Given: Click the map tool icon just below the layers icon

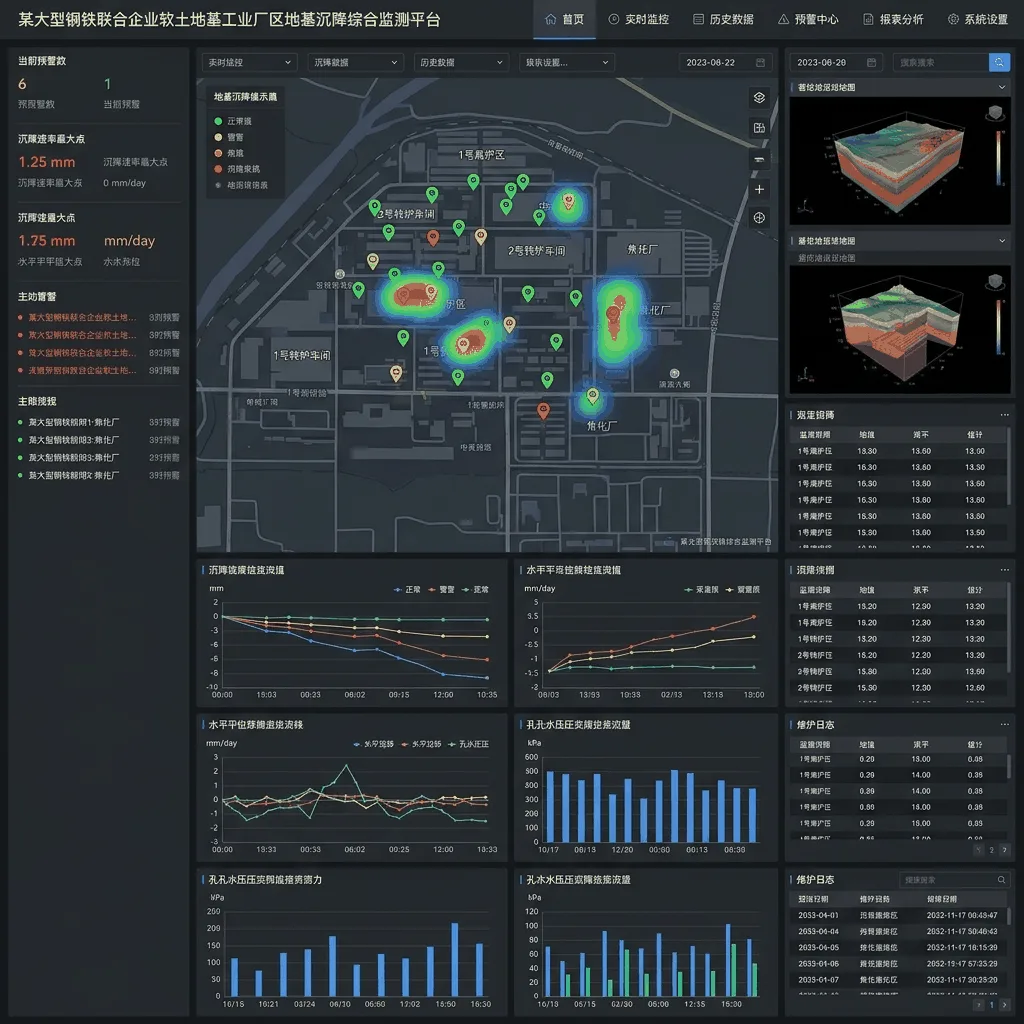Looking at the screenshot, I should click(759, 128).
